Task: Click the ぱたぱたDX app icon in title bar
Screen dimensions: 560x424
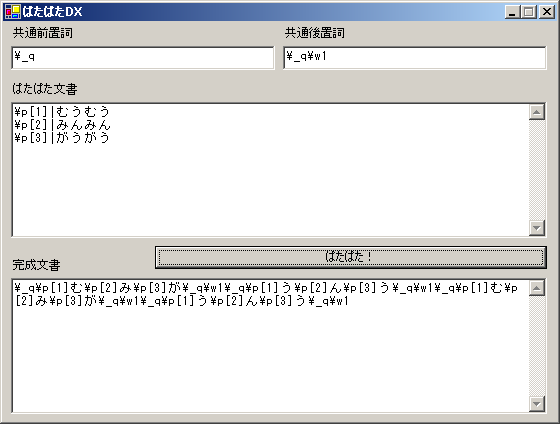Action: point(13,12)
